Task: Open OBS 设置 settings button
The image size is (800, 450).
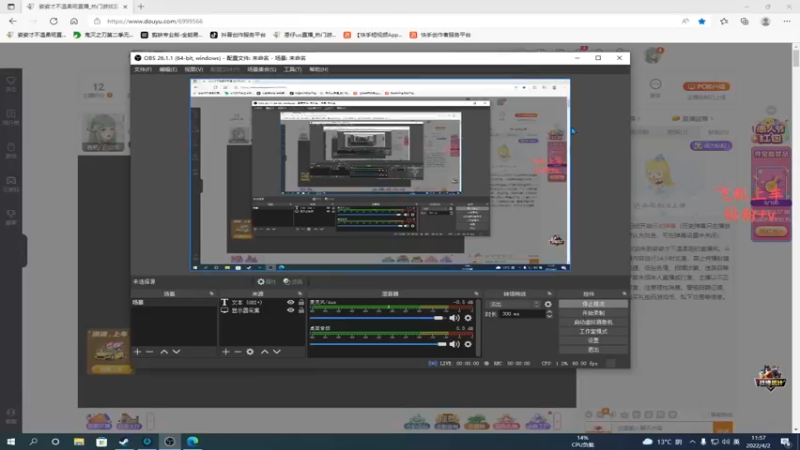Action: point(593,340)
